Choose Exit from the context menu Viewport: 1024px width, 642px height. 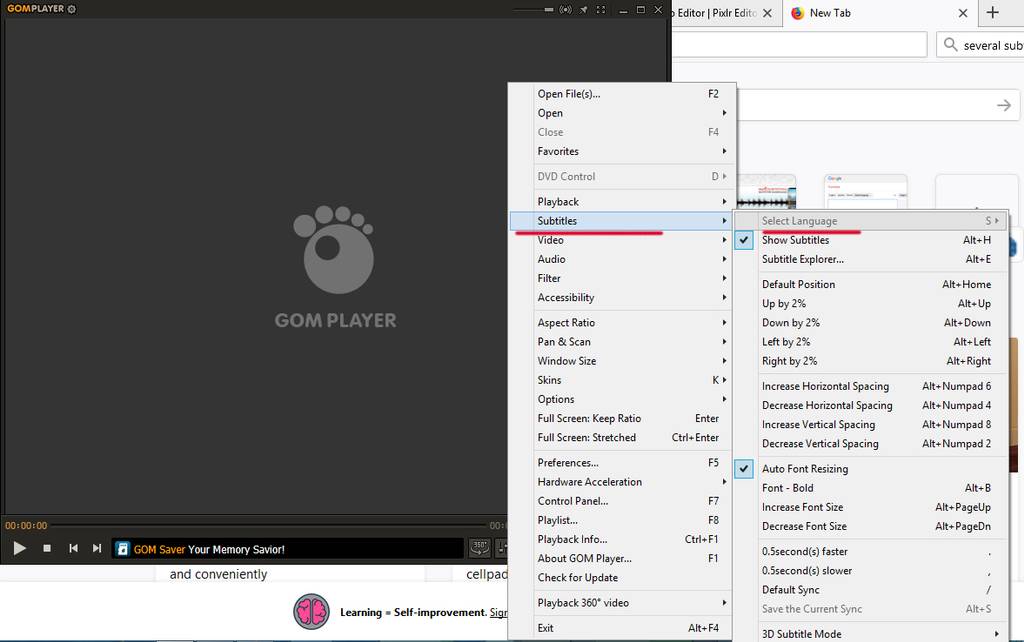[x=622, y=628]
